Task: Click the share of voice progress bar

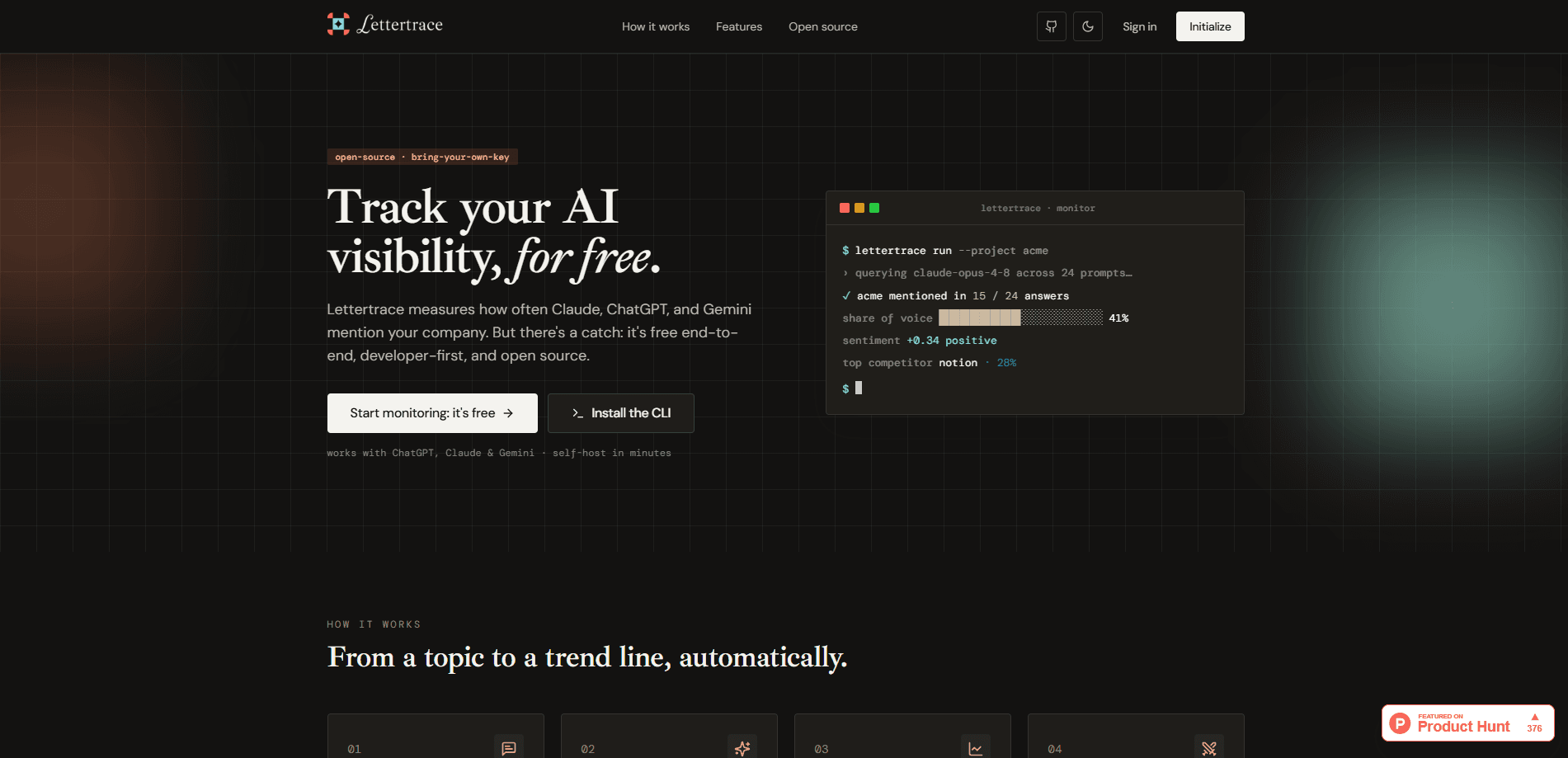Action: click(1020, 318)
